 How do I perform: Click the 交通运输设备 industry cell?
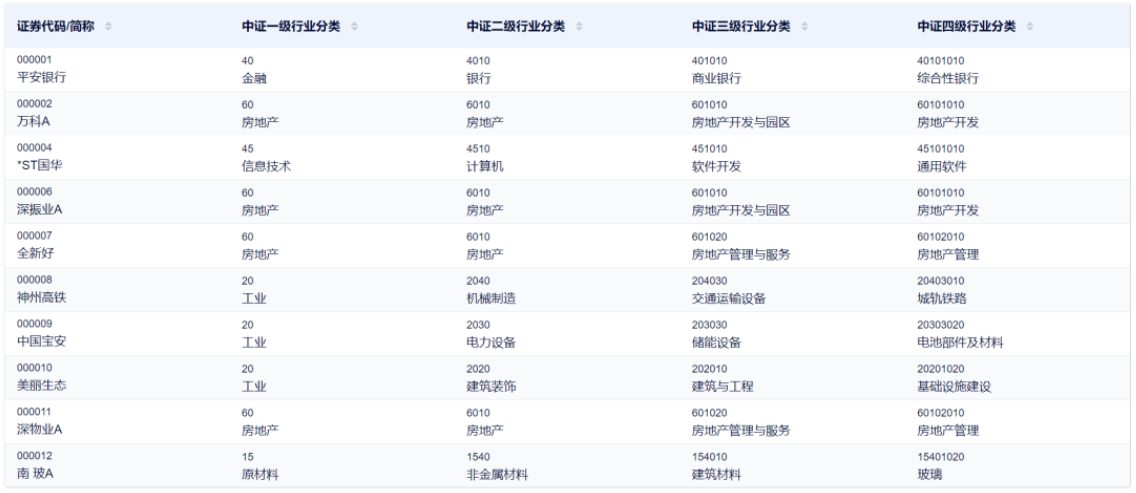729,299
